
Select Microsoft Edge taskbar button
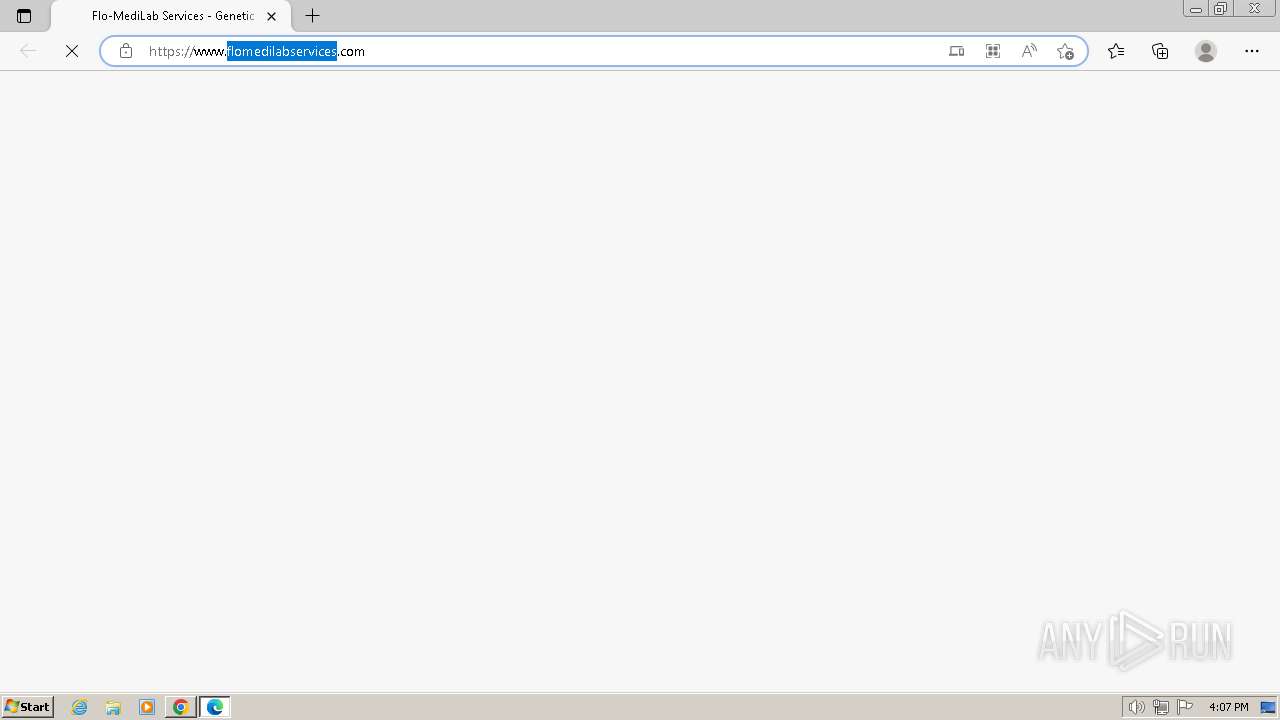tap(215, 707)
